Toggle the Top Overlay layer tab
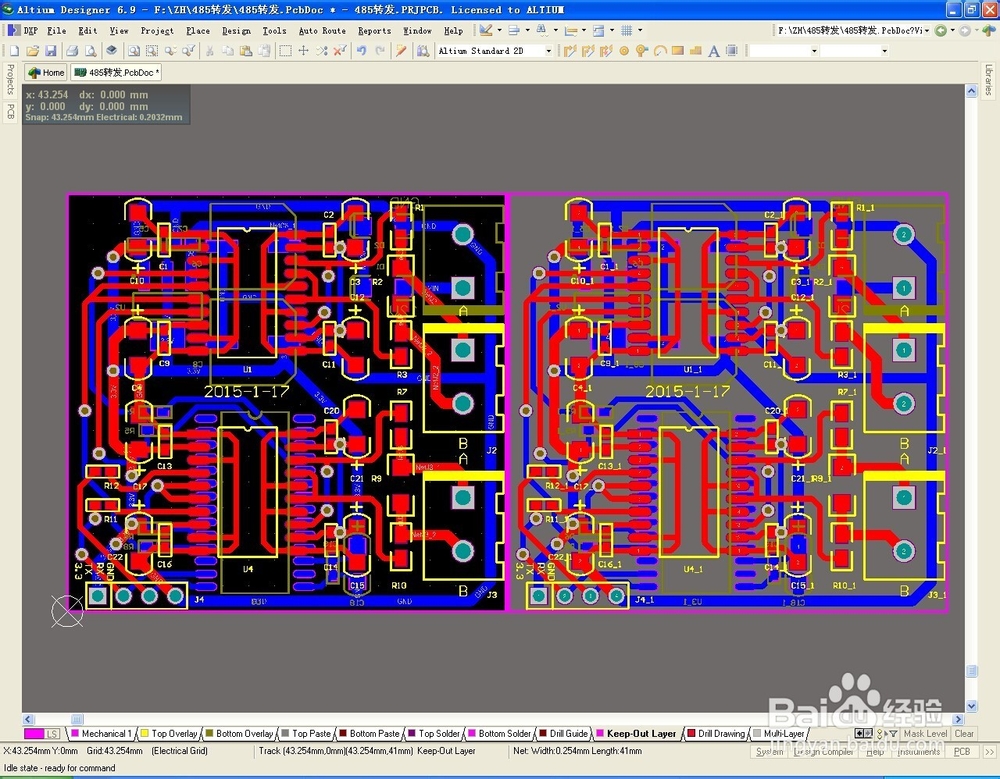 (169, 734)
